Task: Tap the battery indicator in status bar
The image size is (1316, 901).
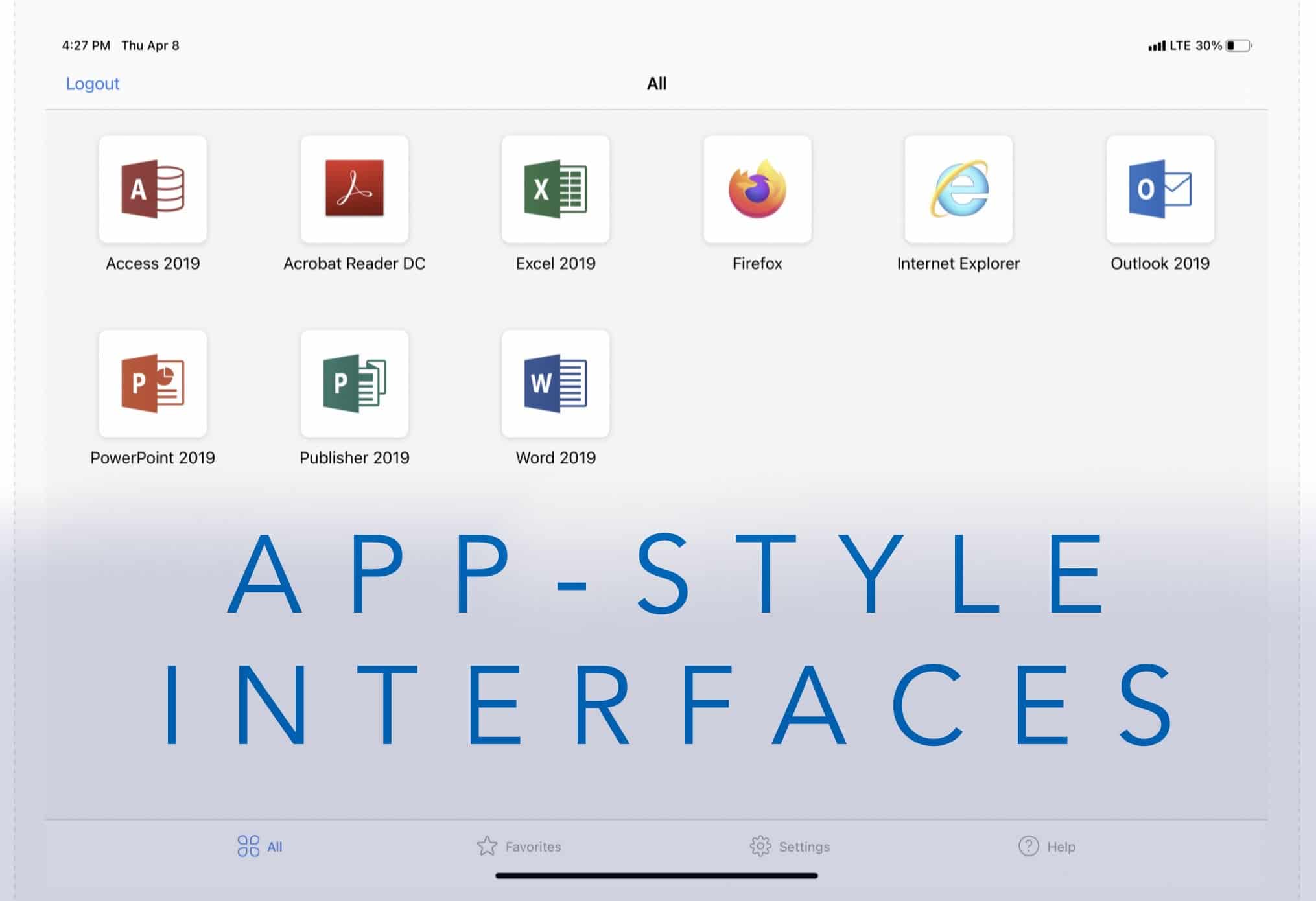Action: pos(1238,45)
